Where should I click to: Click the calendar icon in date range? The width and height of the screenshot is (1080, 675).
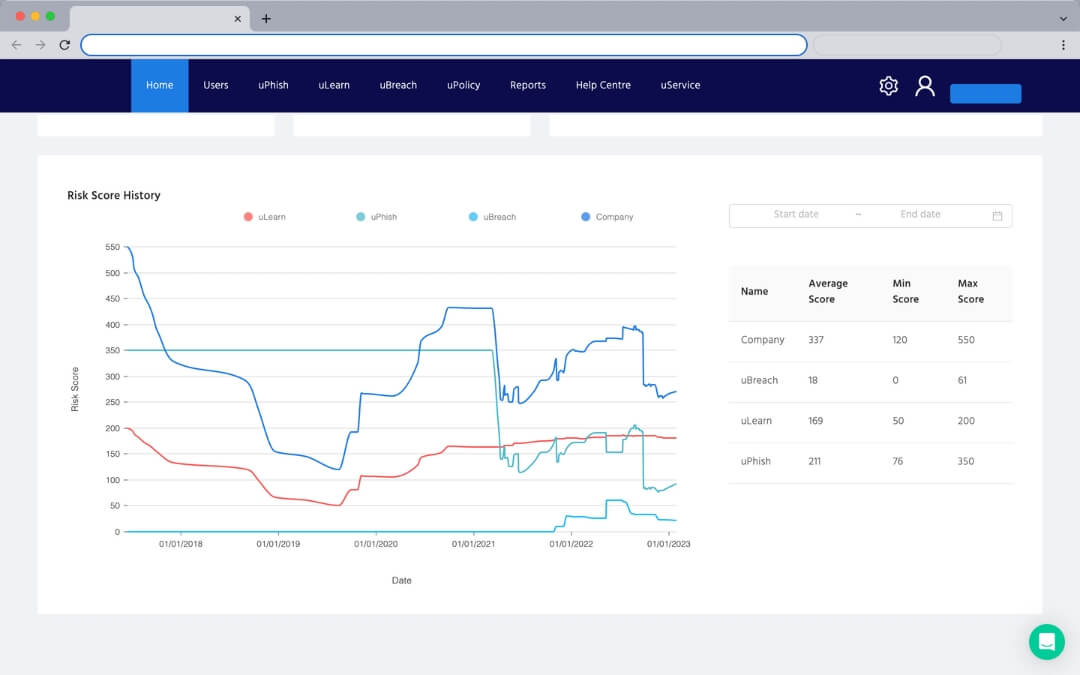(x=997, y=215)
